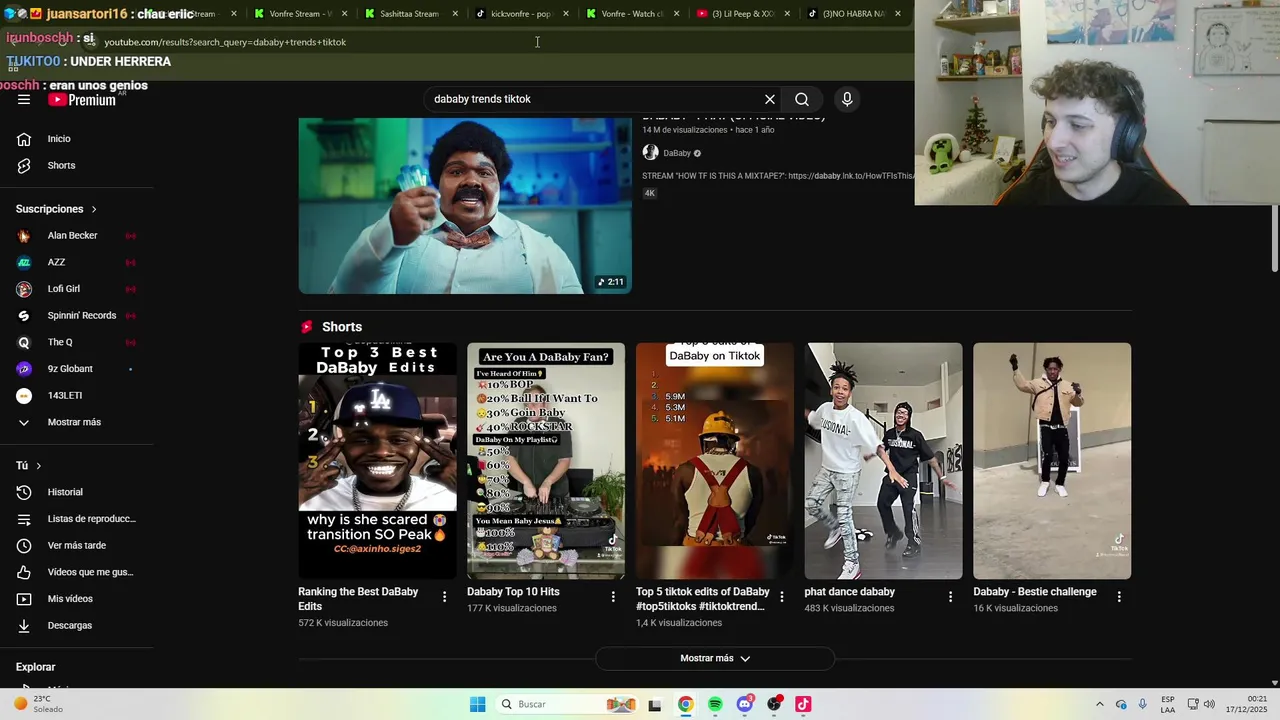Switch to '(3)NO HABRA NA' TikTok tab
The height and width of the screenshot is (720, 1280).
point(853,14)
